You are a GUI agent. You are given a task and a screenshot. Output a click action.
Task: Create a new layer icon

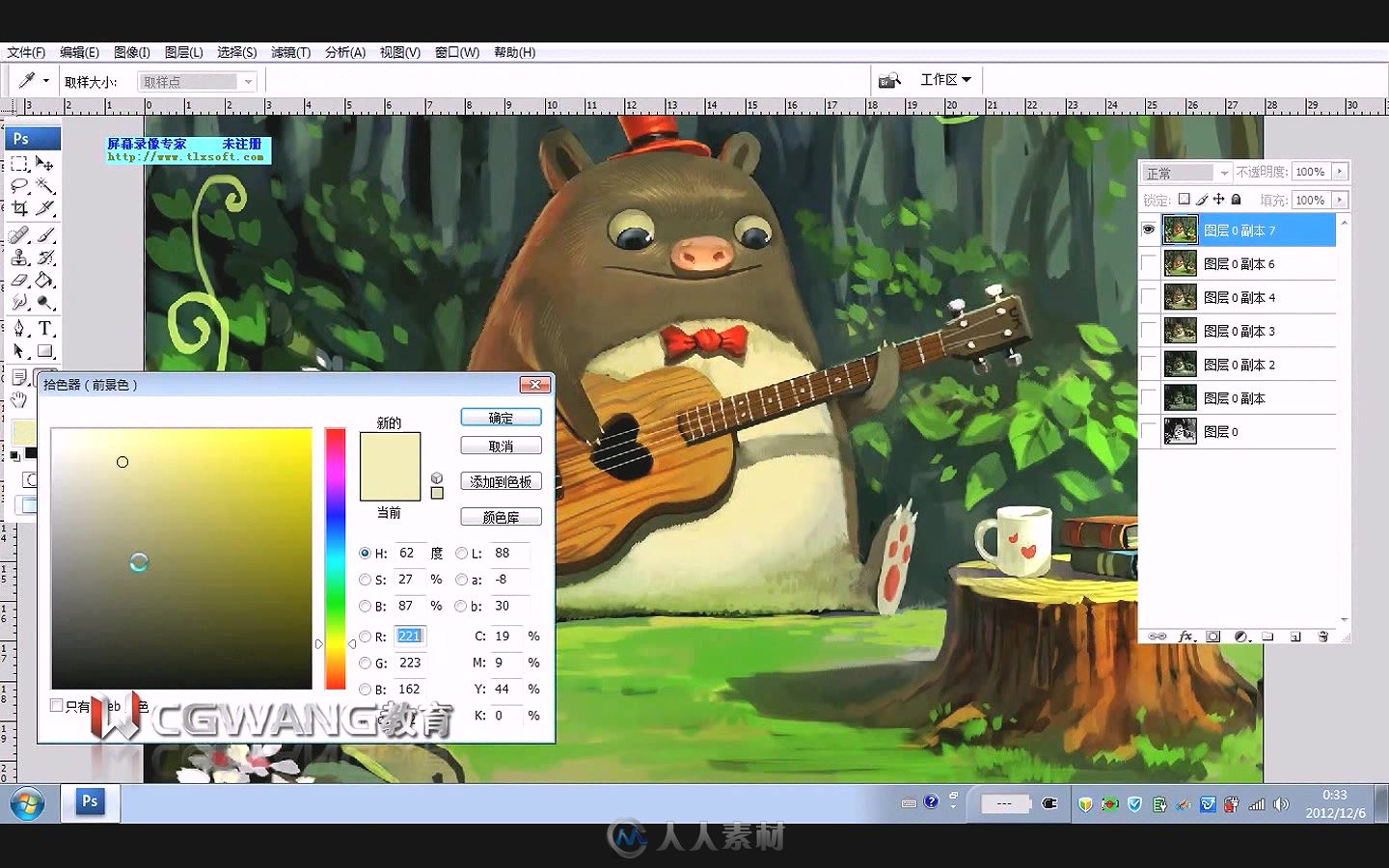coord(1295,637)
